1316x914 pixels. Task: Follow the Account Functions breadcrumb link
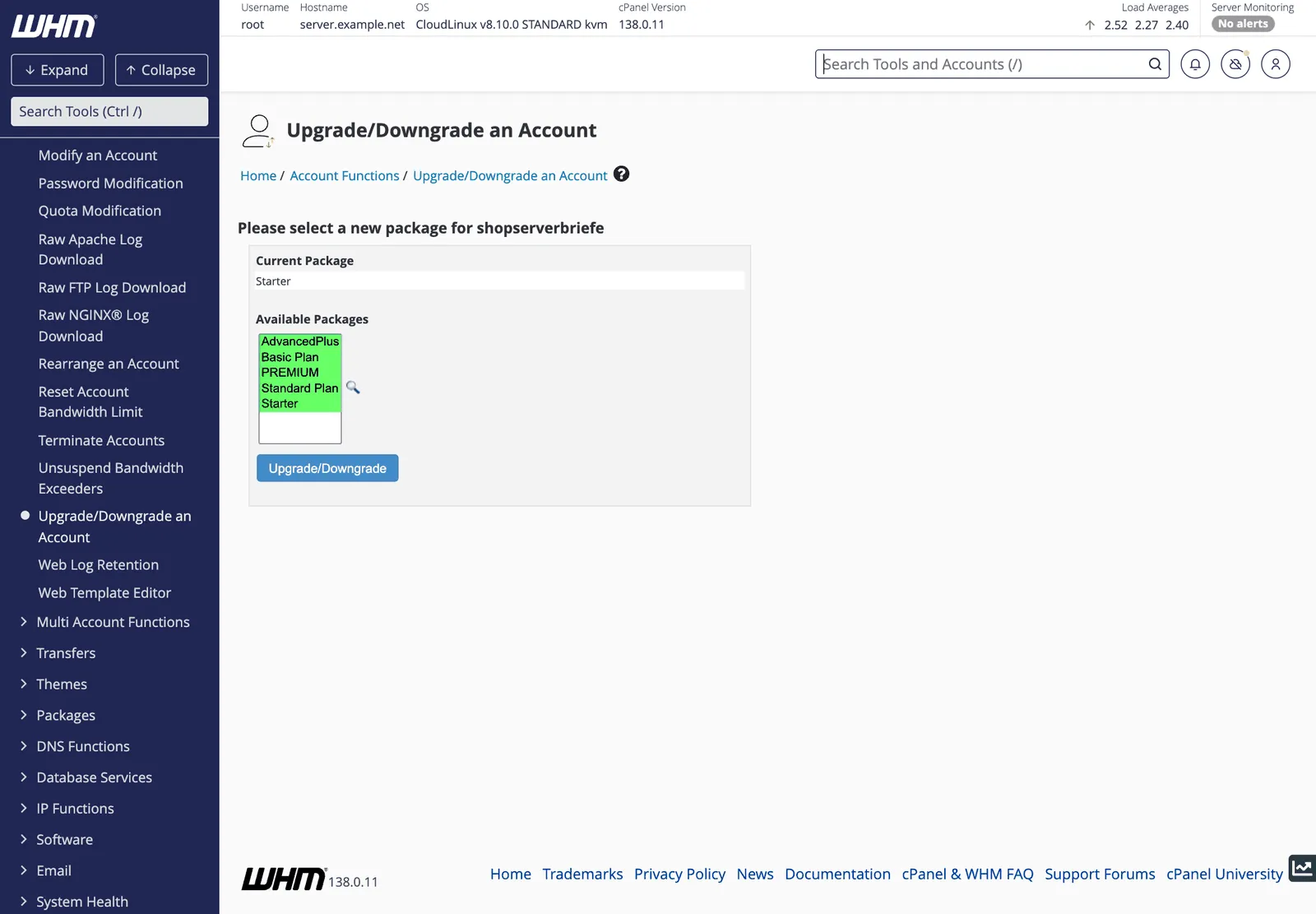345,176
